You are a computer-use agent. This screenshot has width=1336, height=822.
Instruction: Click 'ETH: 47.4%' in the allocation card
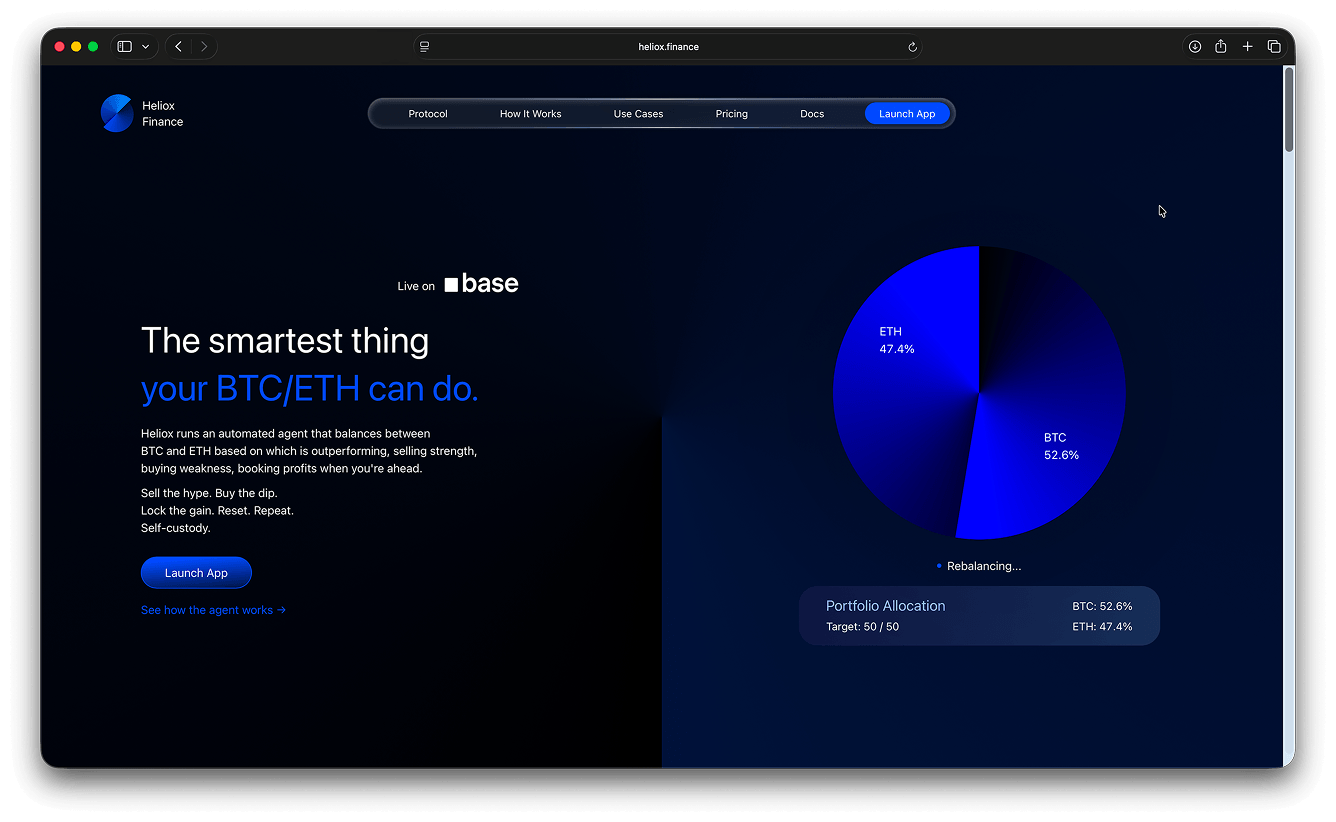click(1102, 627)
